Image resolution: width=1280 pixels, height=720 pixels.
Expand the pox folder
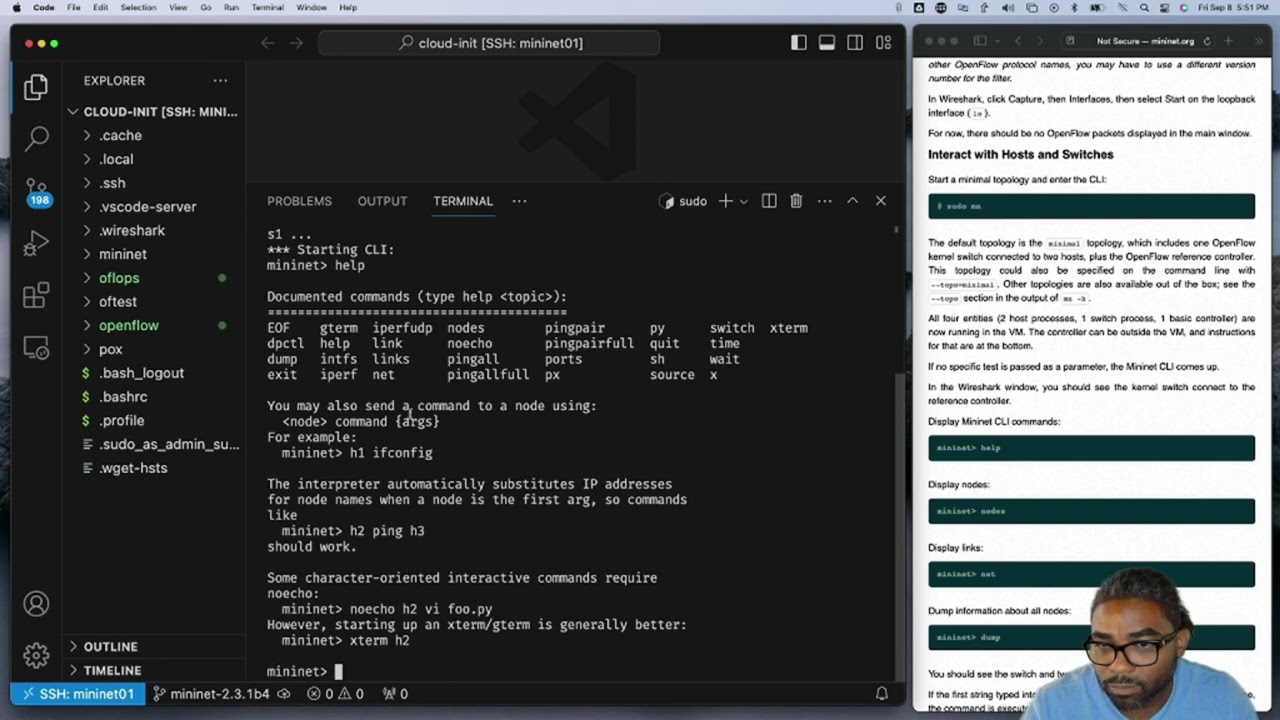click(155, 349)
